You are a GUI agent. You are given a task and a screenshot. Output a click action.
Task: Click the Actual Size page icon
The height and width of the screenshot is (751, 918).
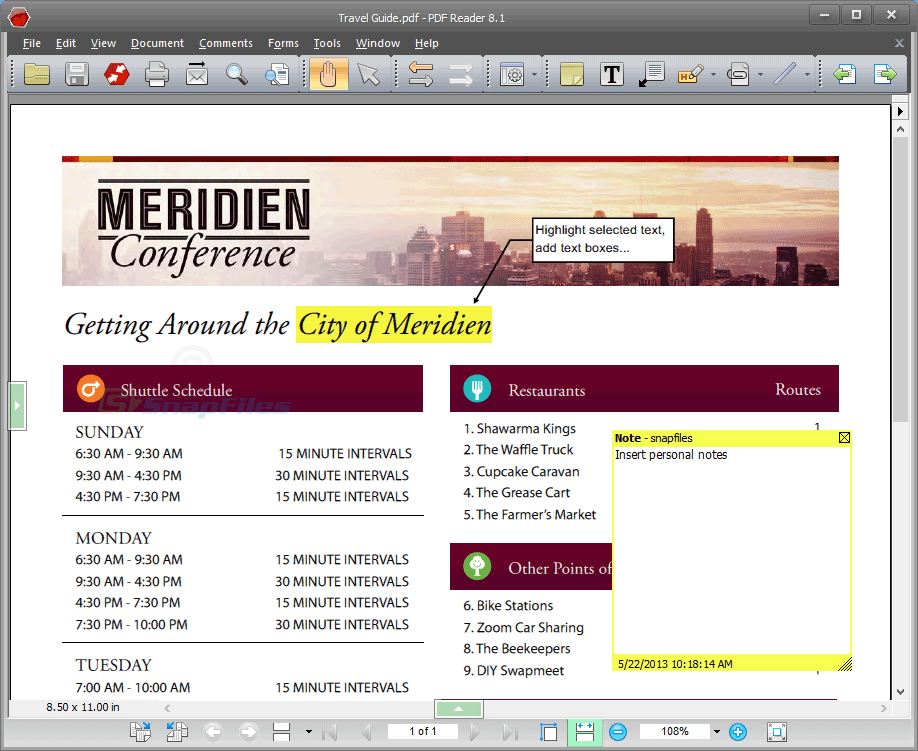click(x=549, y=732)
